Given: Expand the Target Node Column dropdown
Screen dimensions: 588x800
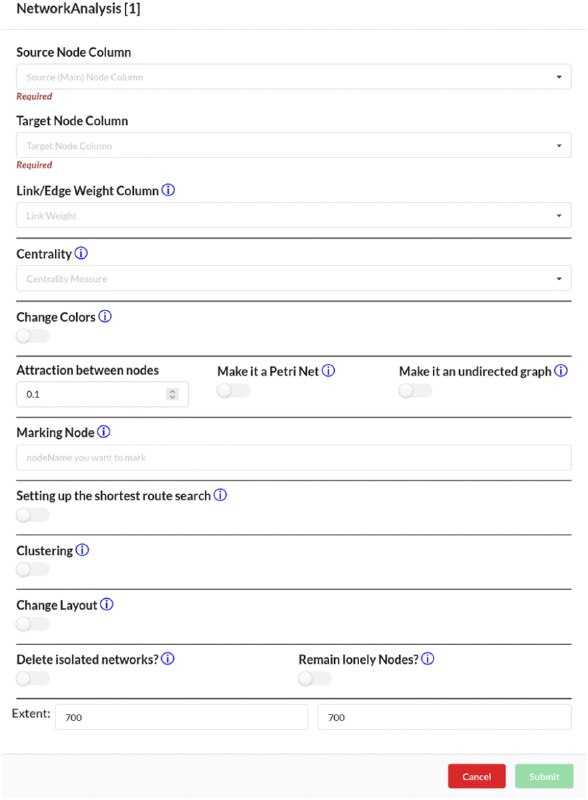Looking at the screenshot, I should 293,145.
